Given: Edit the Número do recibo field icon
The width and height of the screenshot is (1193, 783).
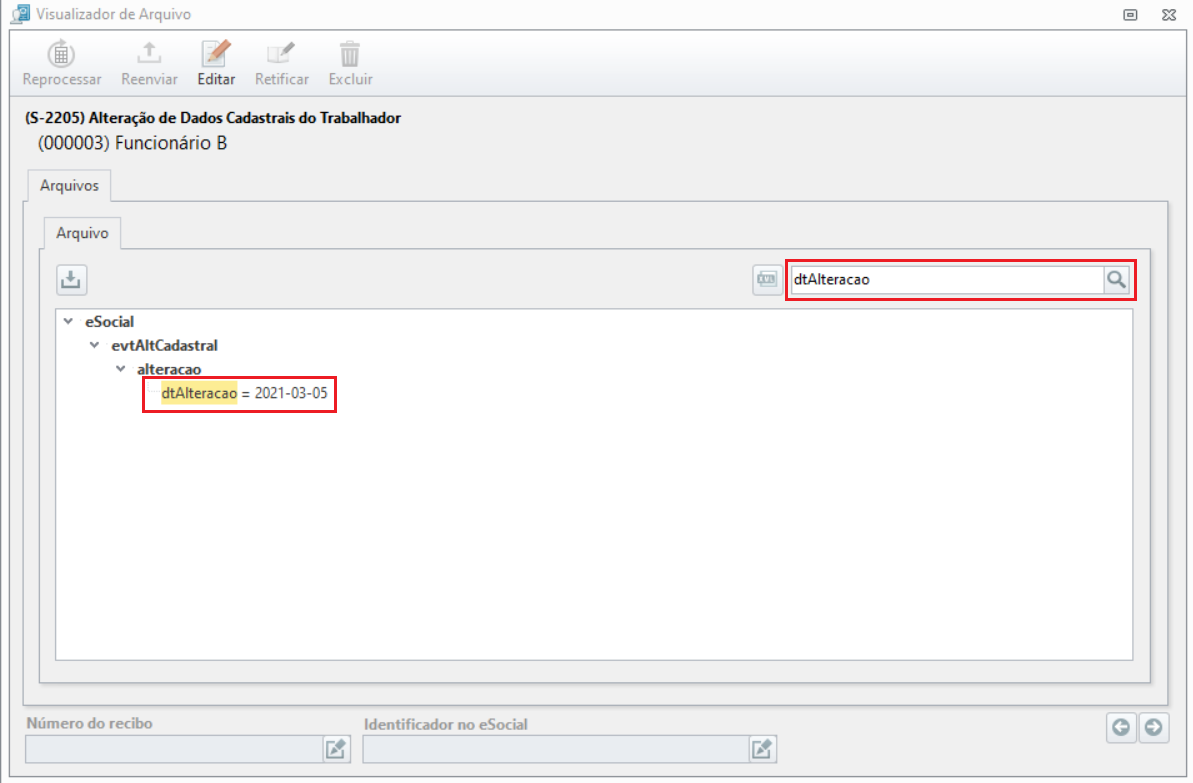Looking at the screenshot, I should (336, 750).
